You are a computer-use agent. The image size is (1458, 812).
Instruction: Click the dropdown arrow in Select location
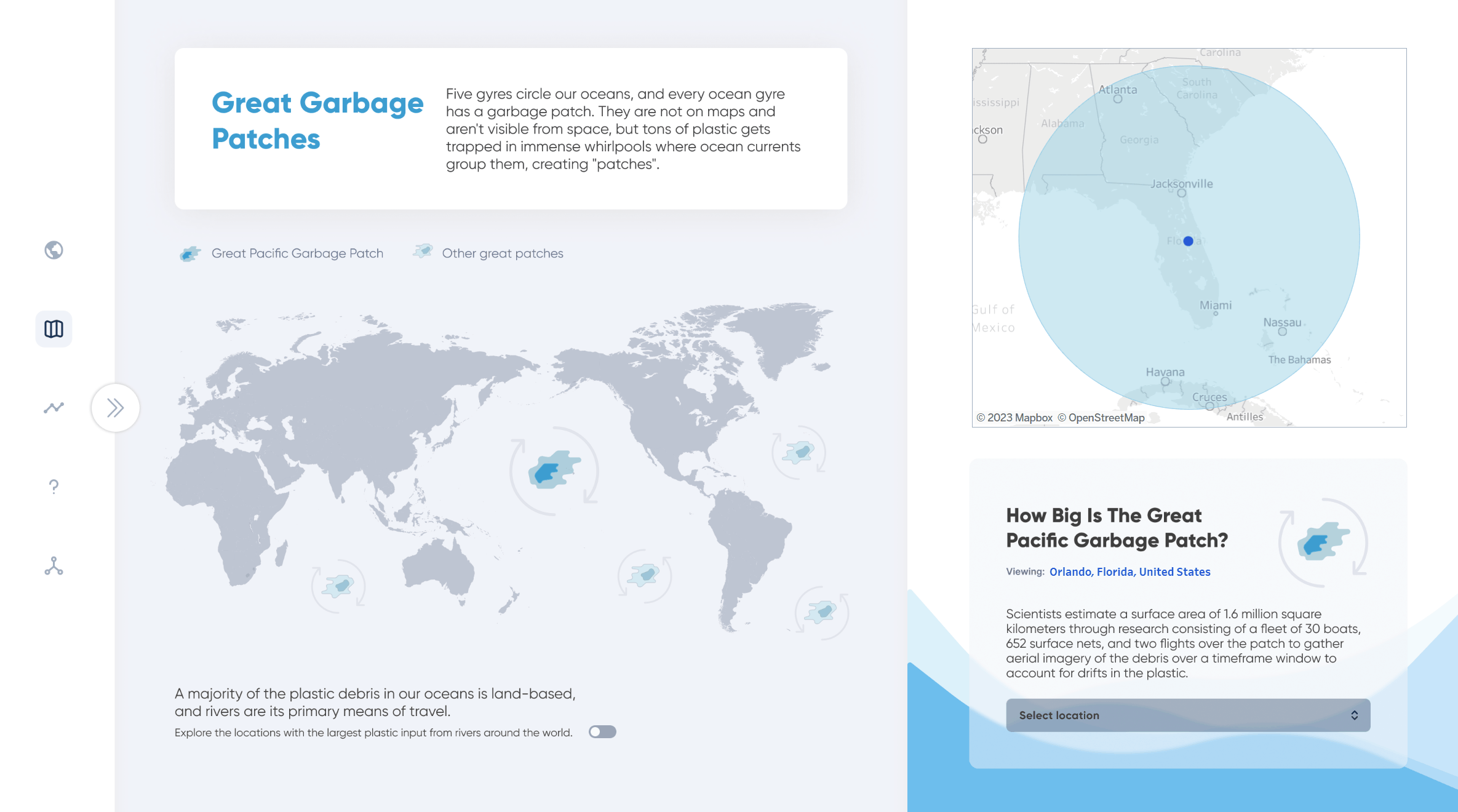pyautogui.click(x=1354, y=714)
